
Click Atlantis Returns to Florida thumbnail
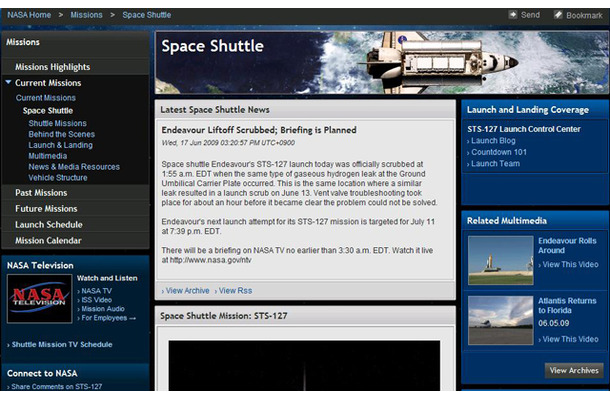tap(501, 320)
